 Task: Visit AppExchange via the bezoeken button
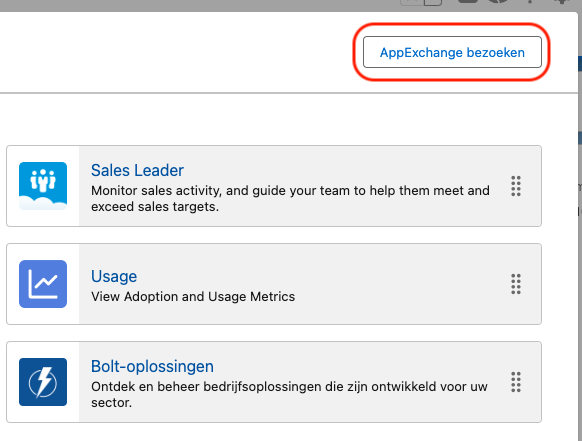pos(452,52)
